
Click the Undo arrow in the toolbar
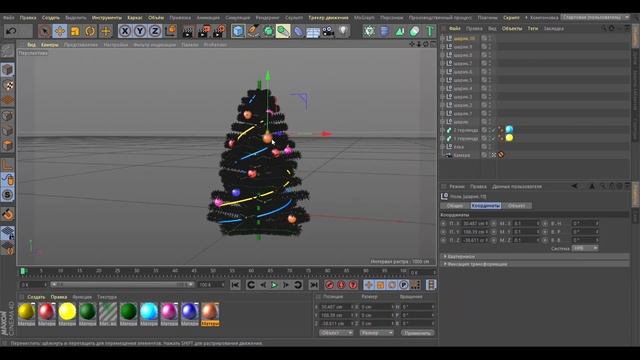coord(11,31)
